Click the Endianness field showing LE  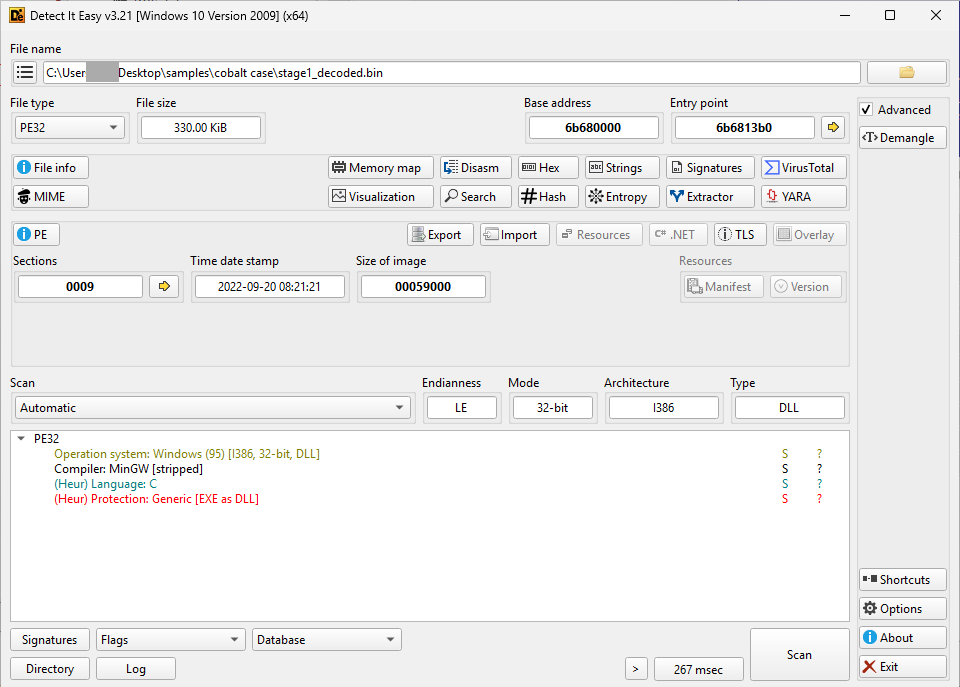pos(461,408)
